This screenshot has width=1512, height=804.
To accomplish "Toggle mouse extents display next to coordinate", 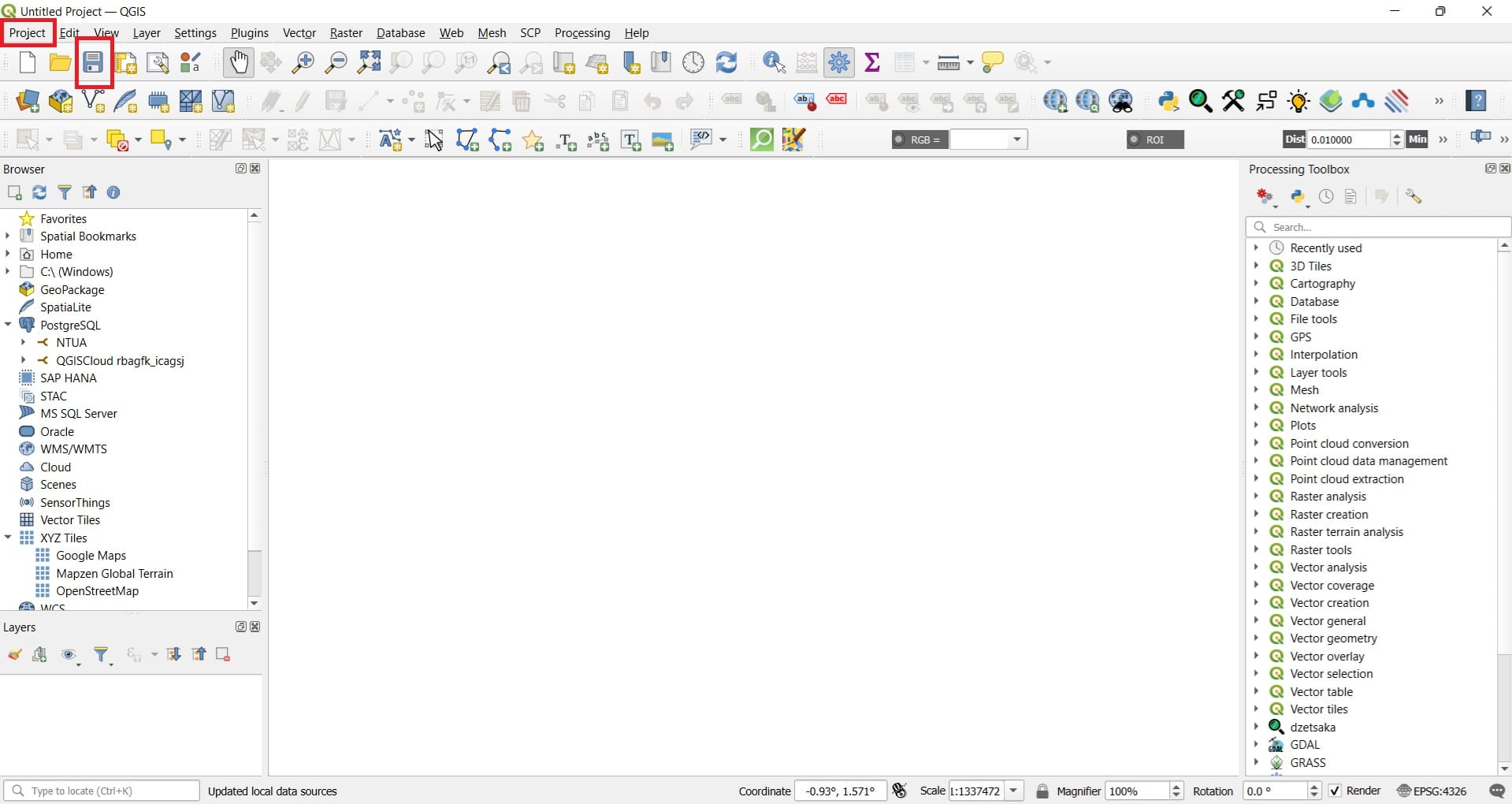I will point(900,791).
